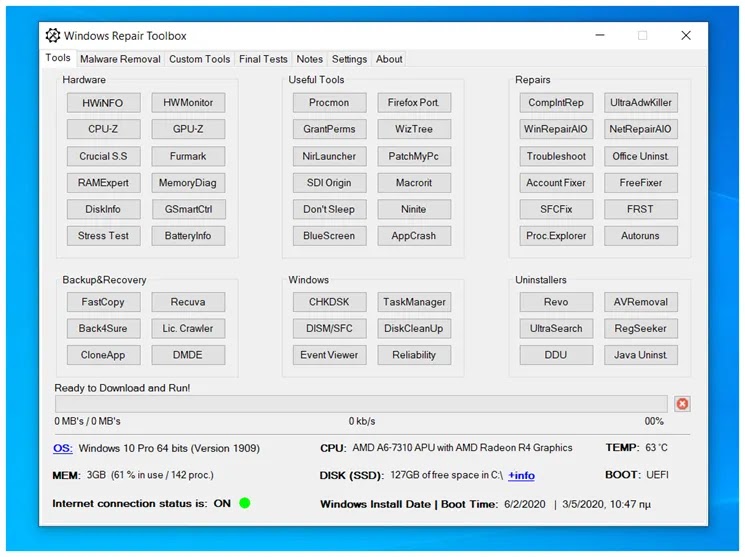Launch HWMonitor

[188, 103]
